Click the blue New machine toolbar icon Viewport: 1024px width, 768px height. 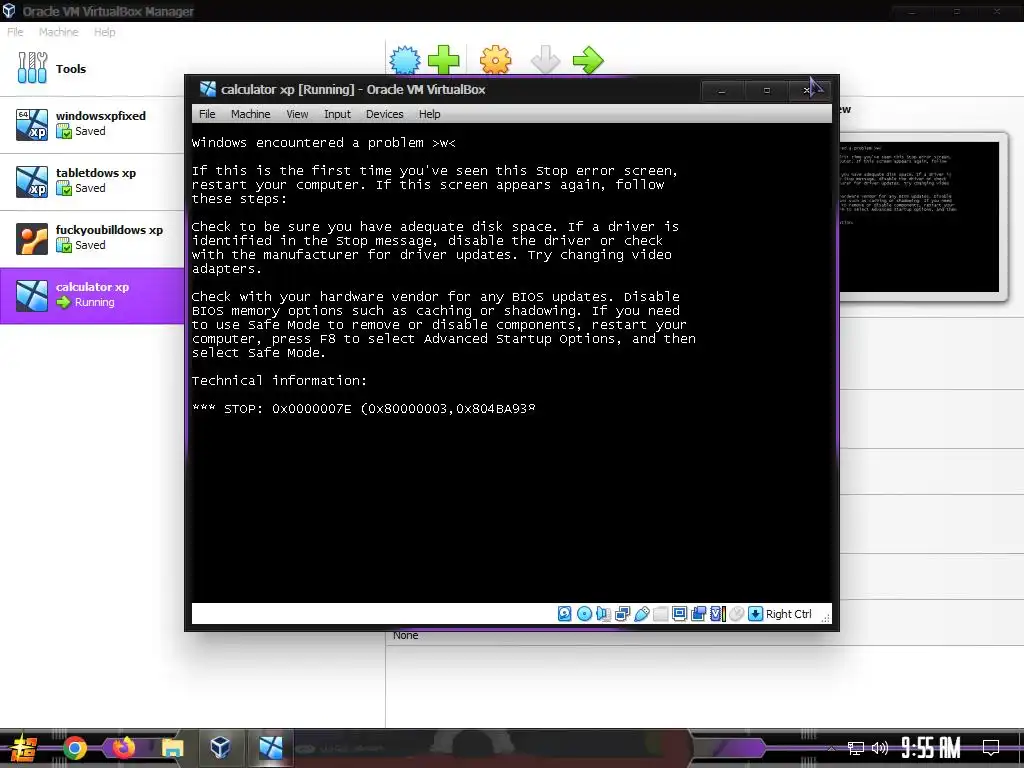point(405,60)
